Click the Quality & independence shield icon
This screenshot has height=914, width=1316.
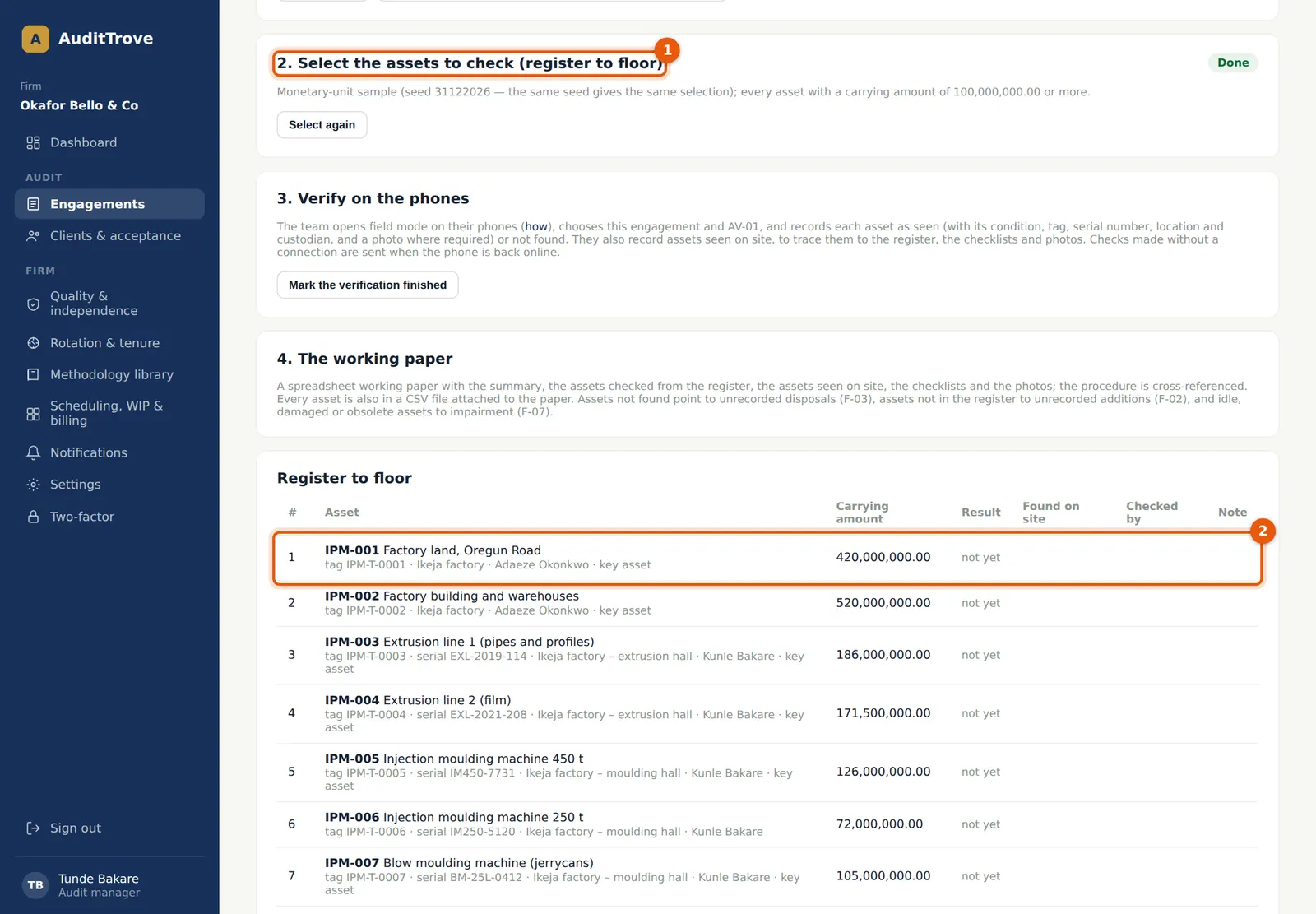33,304
